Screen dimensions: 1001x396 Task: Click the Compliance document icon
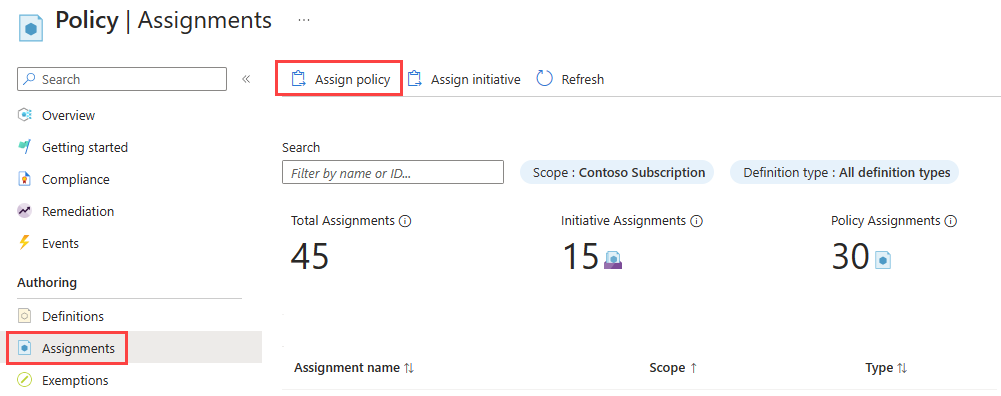point(24,179)
